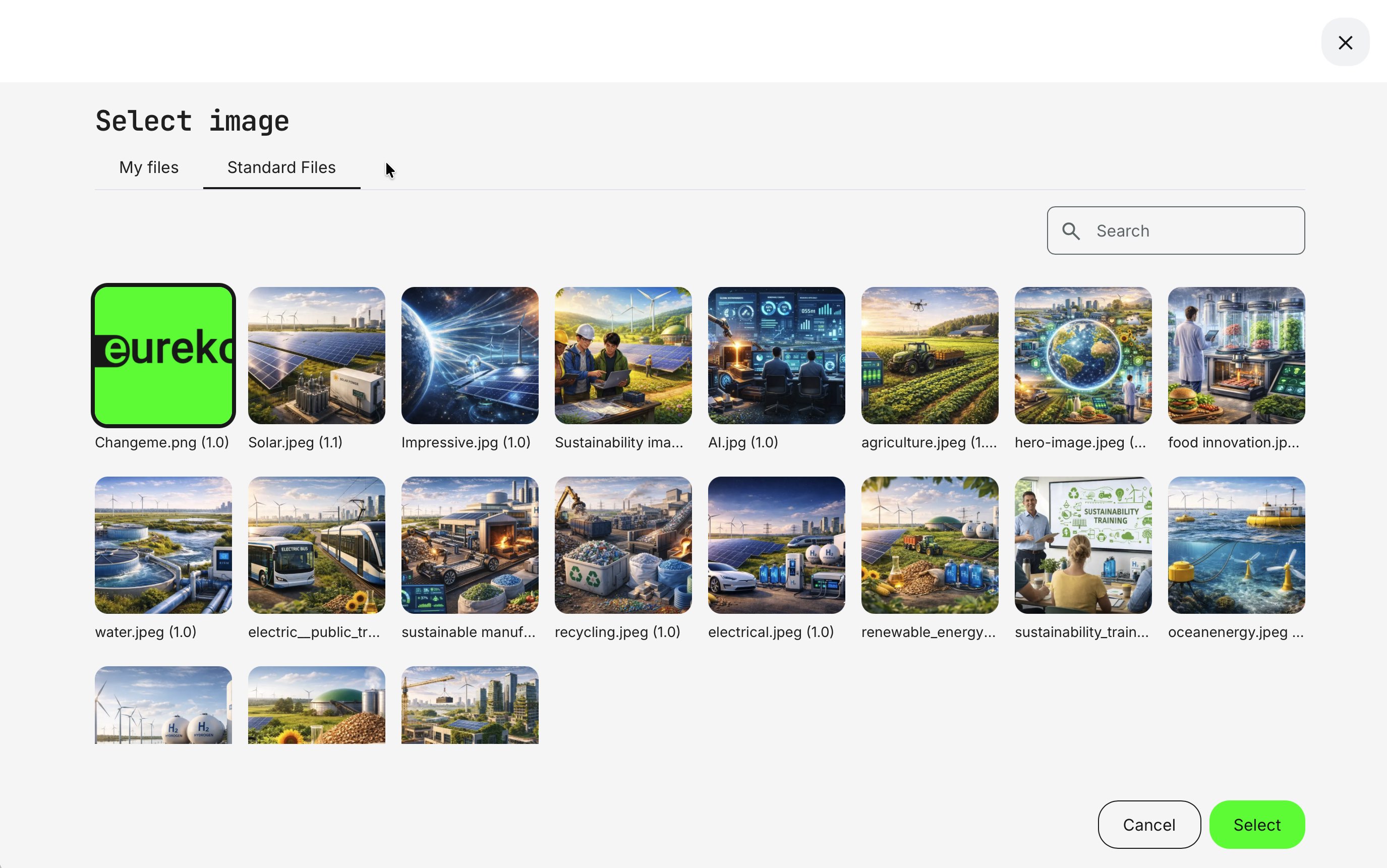Pick the Impressive.jpg space image
Screen dimensions: 1387x868
tap(470, 356)
